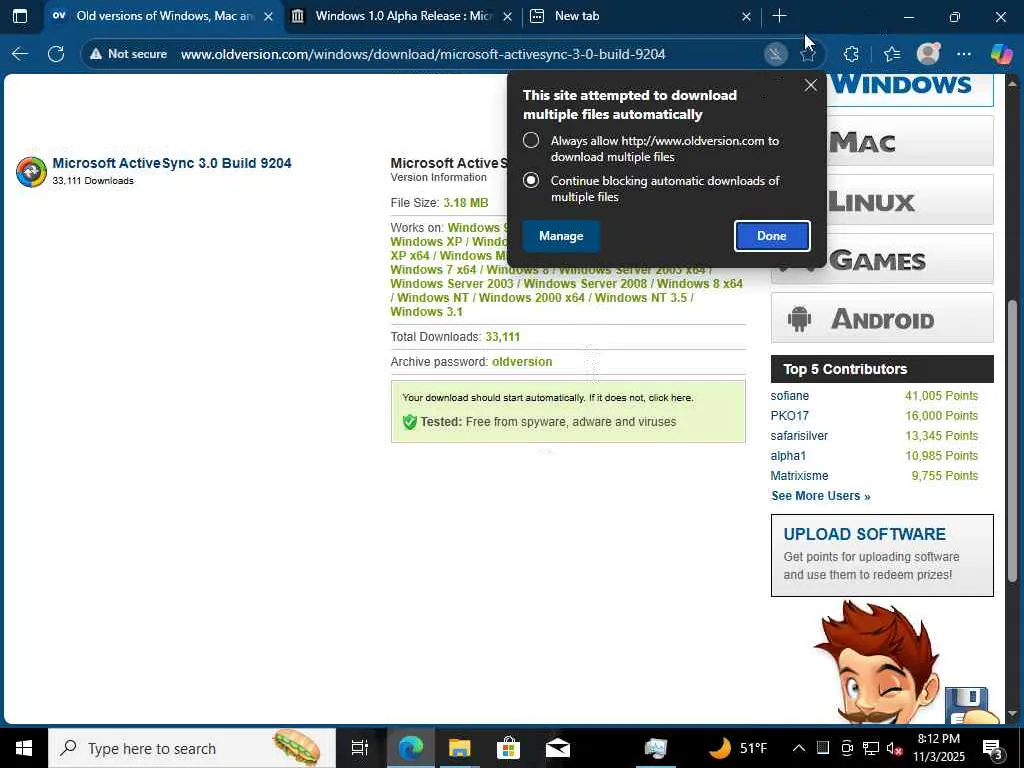The height and width of the screenshot is (768, 1024).
Task: Open the notification center icon
Action: (x=992, y=748)
